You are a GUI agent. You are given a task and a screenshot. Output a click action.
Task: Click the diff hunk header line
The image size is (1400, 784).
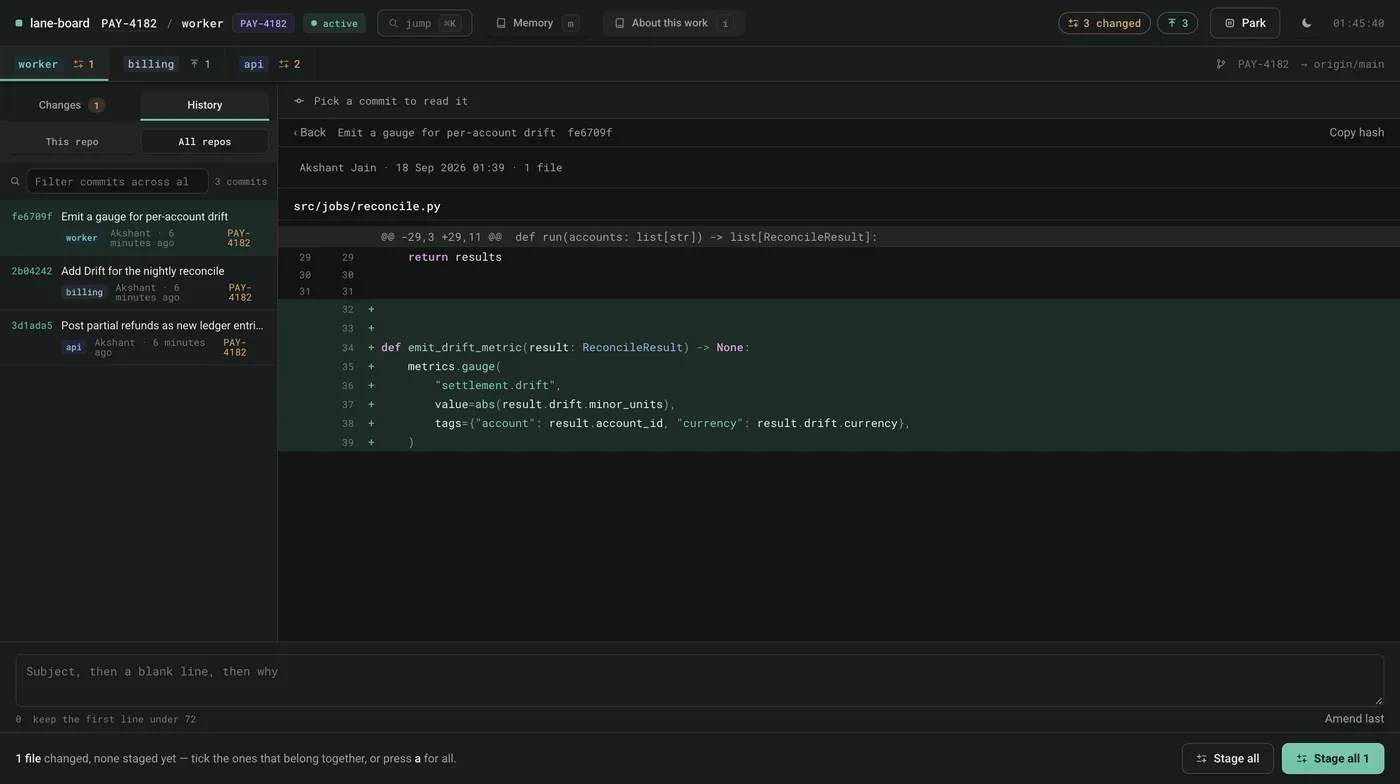click(839, 237)
